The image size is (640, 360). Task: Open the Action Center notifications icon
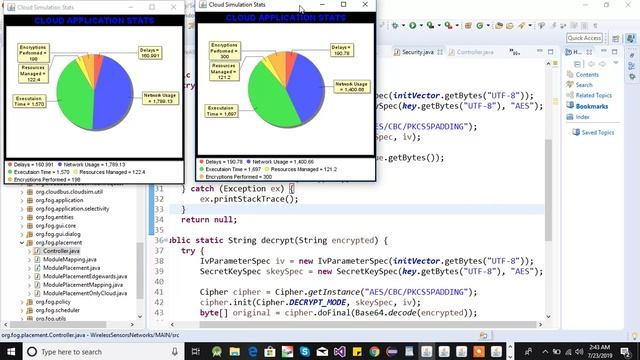click(x=626, y=351)
